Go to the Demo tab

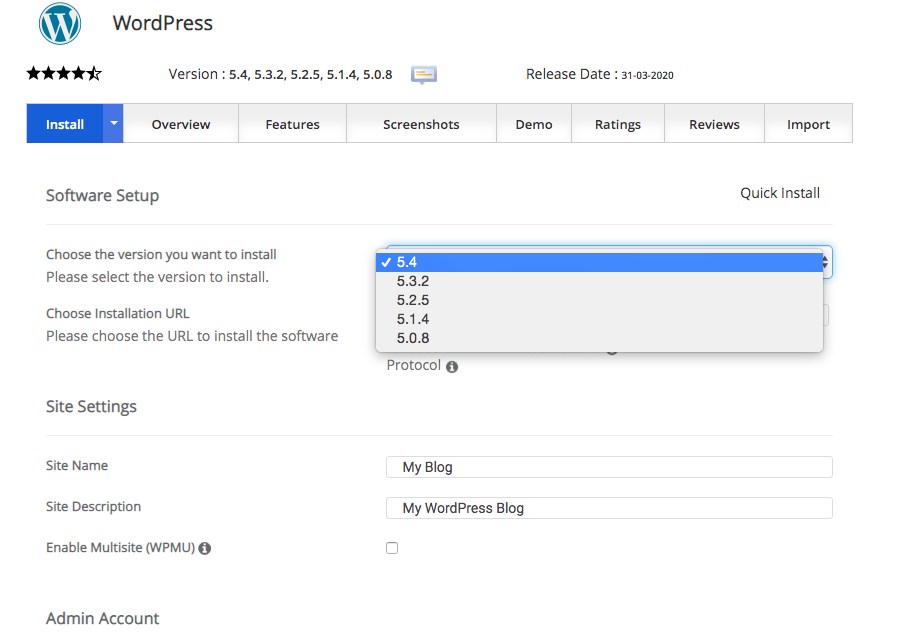pos(534,123)
